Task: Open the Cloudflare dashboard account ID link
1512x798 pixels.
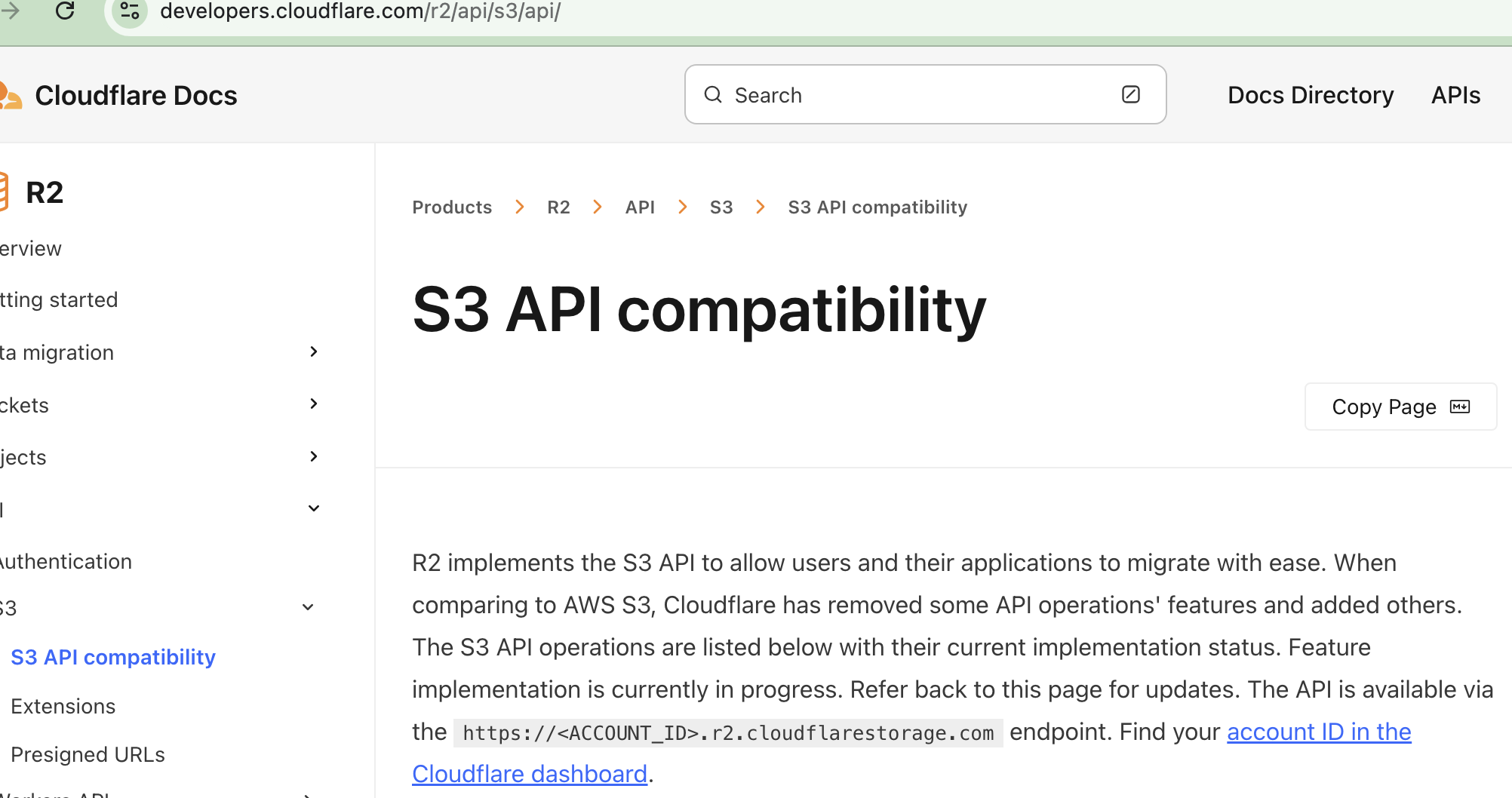Action: click(1318, 731)
